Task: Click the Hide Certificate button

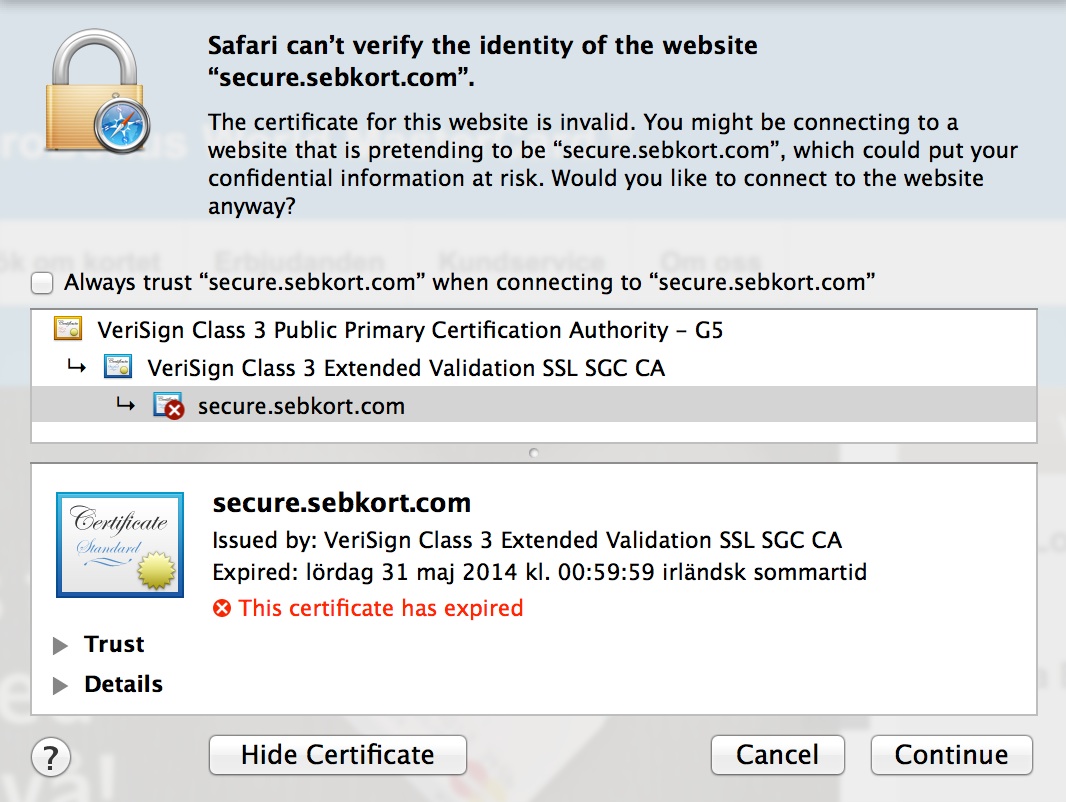Action: [x=338, y=755]
